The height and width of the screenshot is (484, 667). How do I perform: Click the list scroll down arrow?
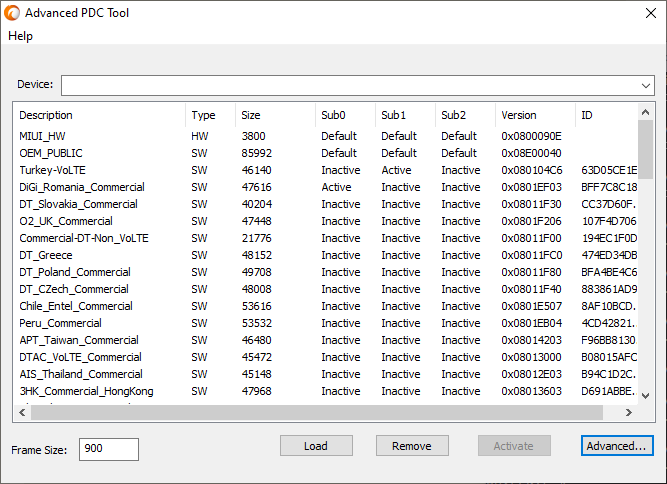tap(645, 396)
